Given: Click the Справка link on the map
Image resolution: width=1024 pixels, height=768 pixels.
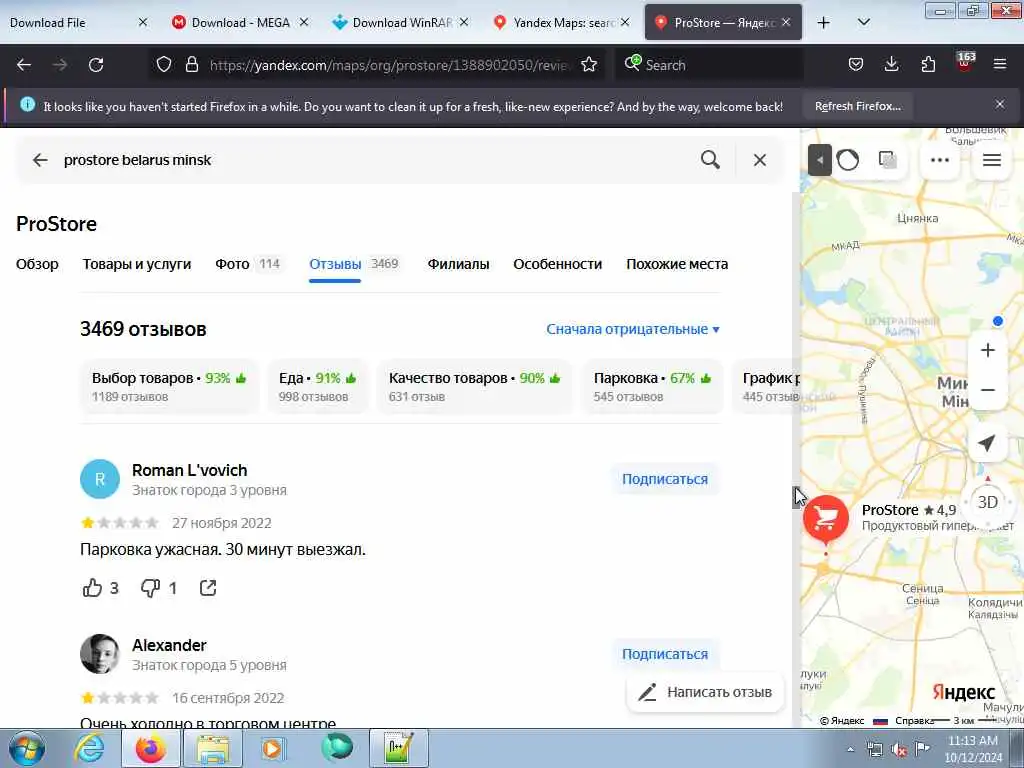Looking at the screenshot, I should click(x=914, y=721).
